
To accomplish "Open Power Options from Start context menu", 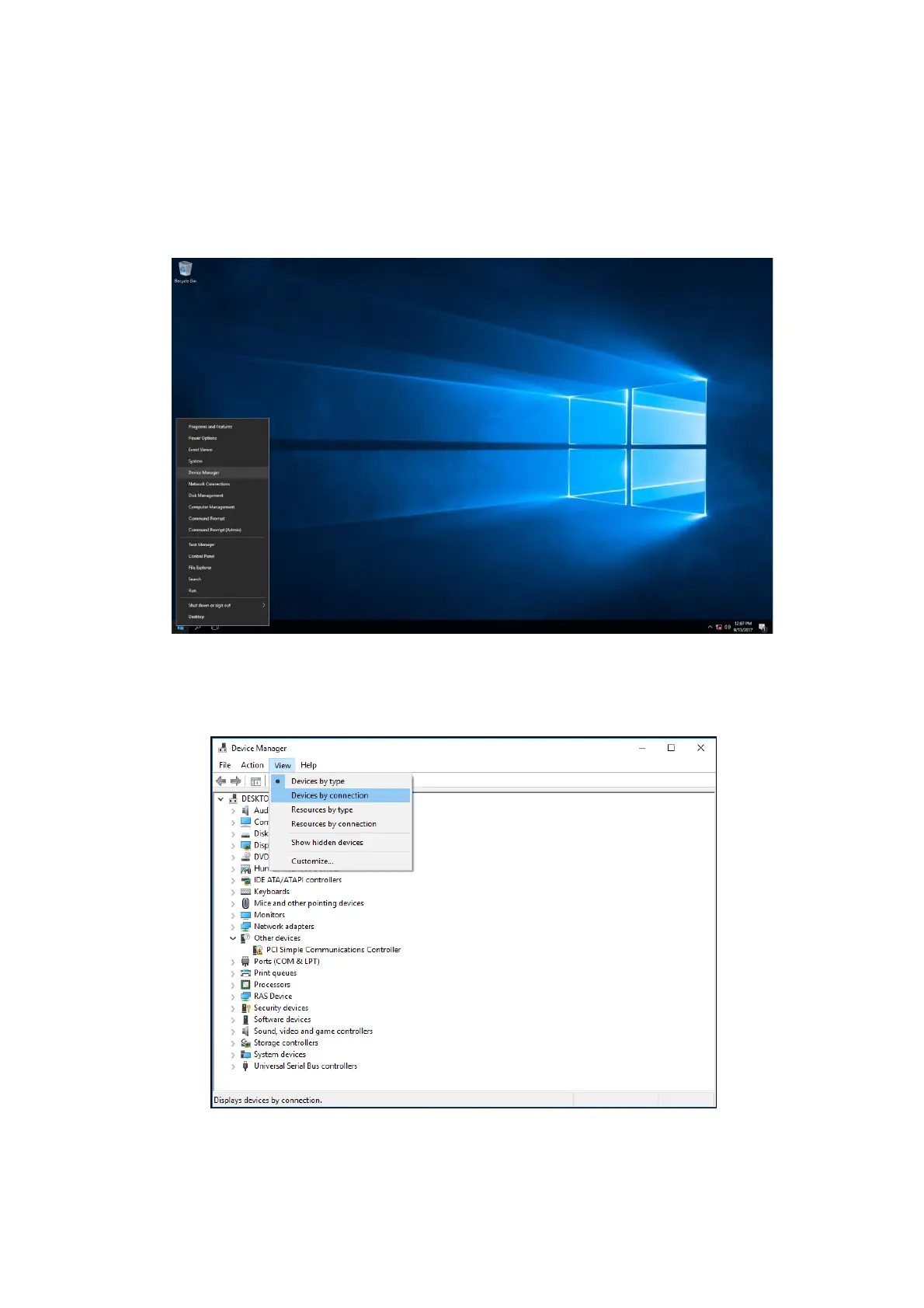I will coord(223,438).
